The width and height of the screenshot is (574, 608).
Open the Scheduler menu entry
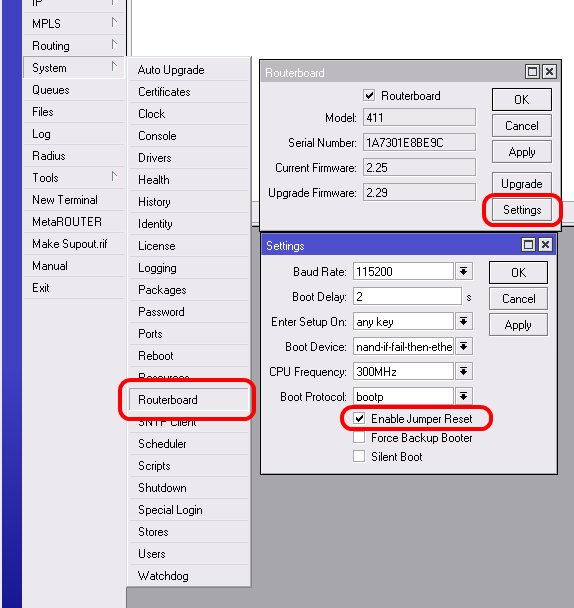[189, 444]
